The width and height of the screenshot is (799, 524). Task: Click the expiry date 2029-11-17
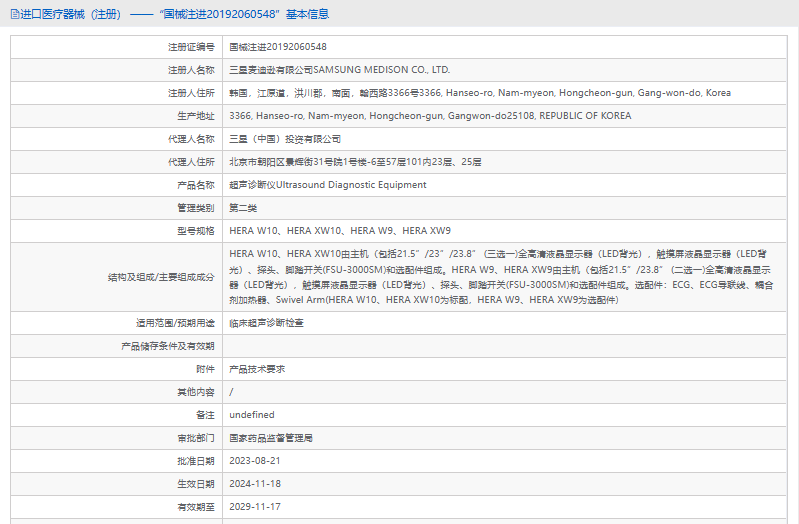pos(255,507)
